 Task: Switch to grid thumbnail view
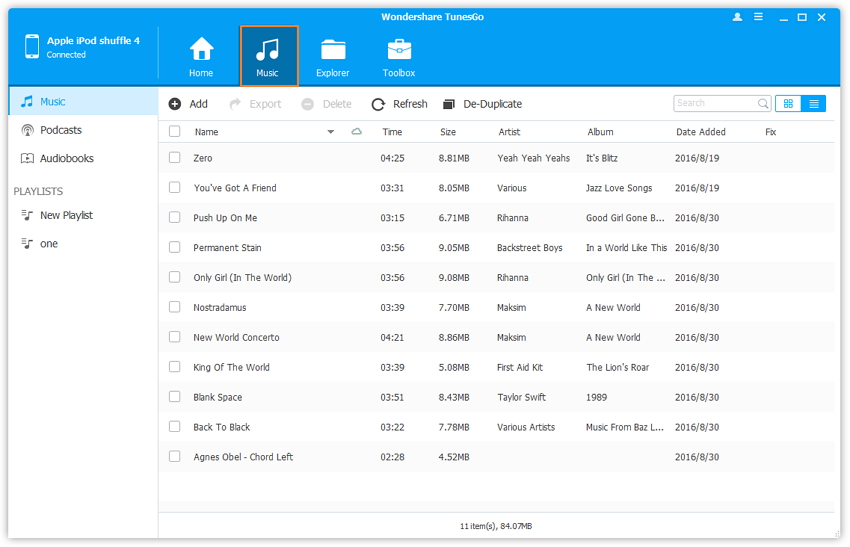tap(788, 103)
